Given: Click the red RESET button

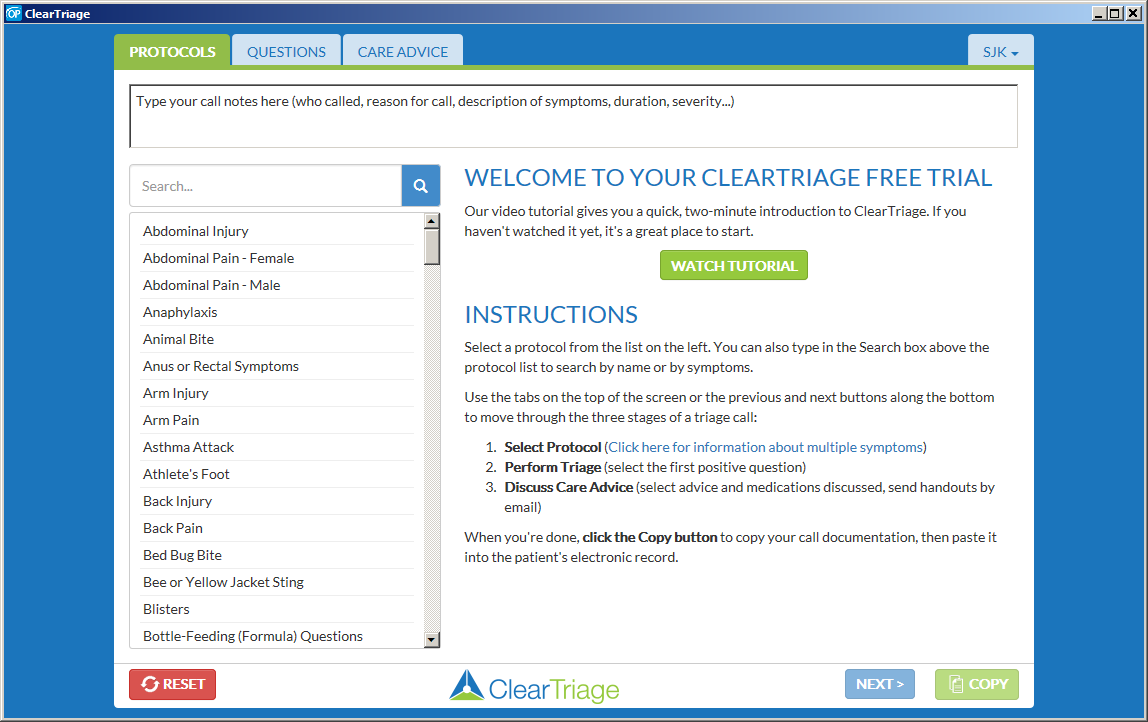Looking at the screenshot, I should click(173, 684).
